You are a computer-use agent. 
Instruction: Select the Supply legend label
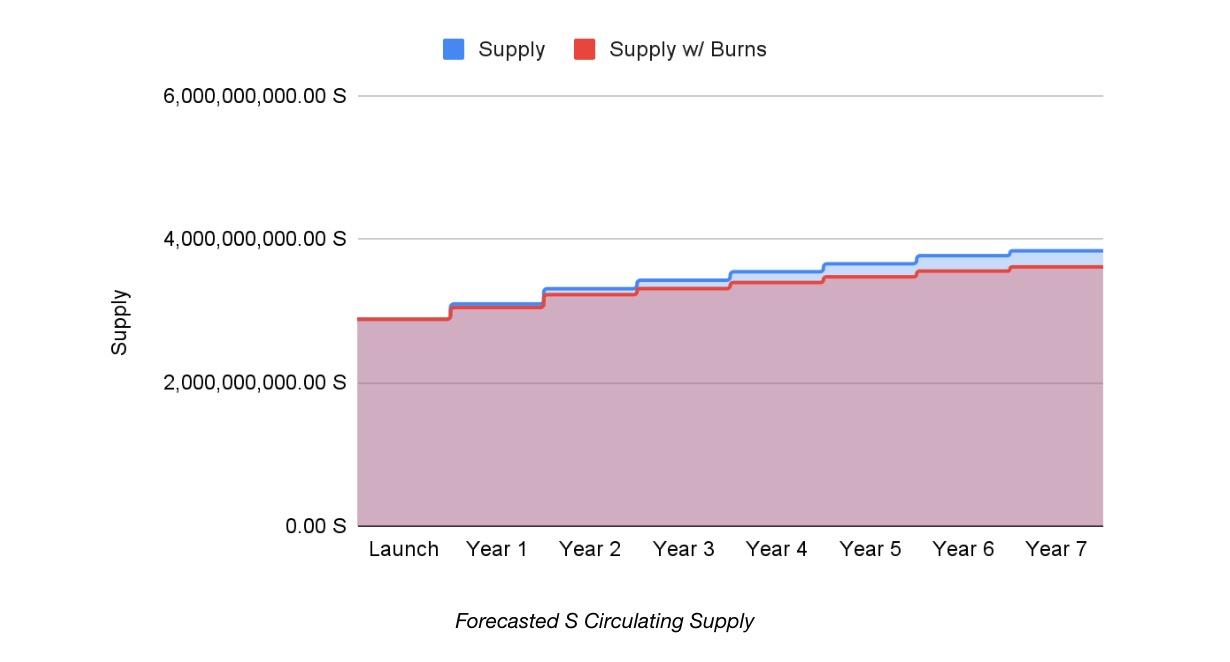click(x=511, y=49)
